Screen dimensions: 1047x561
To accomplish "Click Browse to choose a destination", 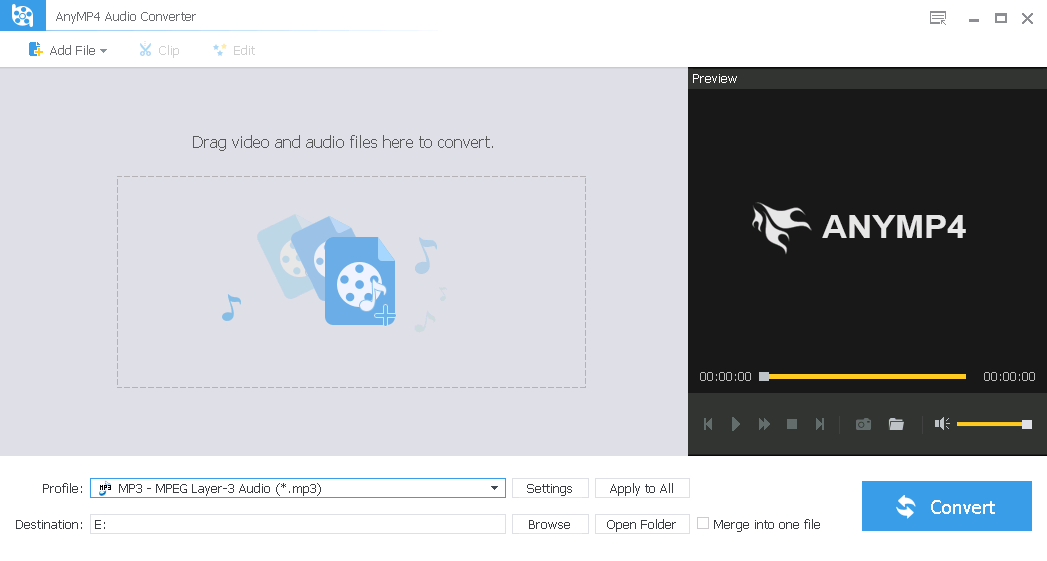I will point(549,524).
